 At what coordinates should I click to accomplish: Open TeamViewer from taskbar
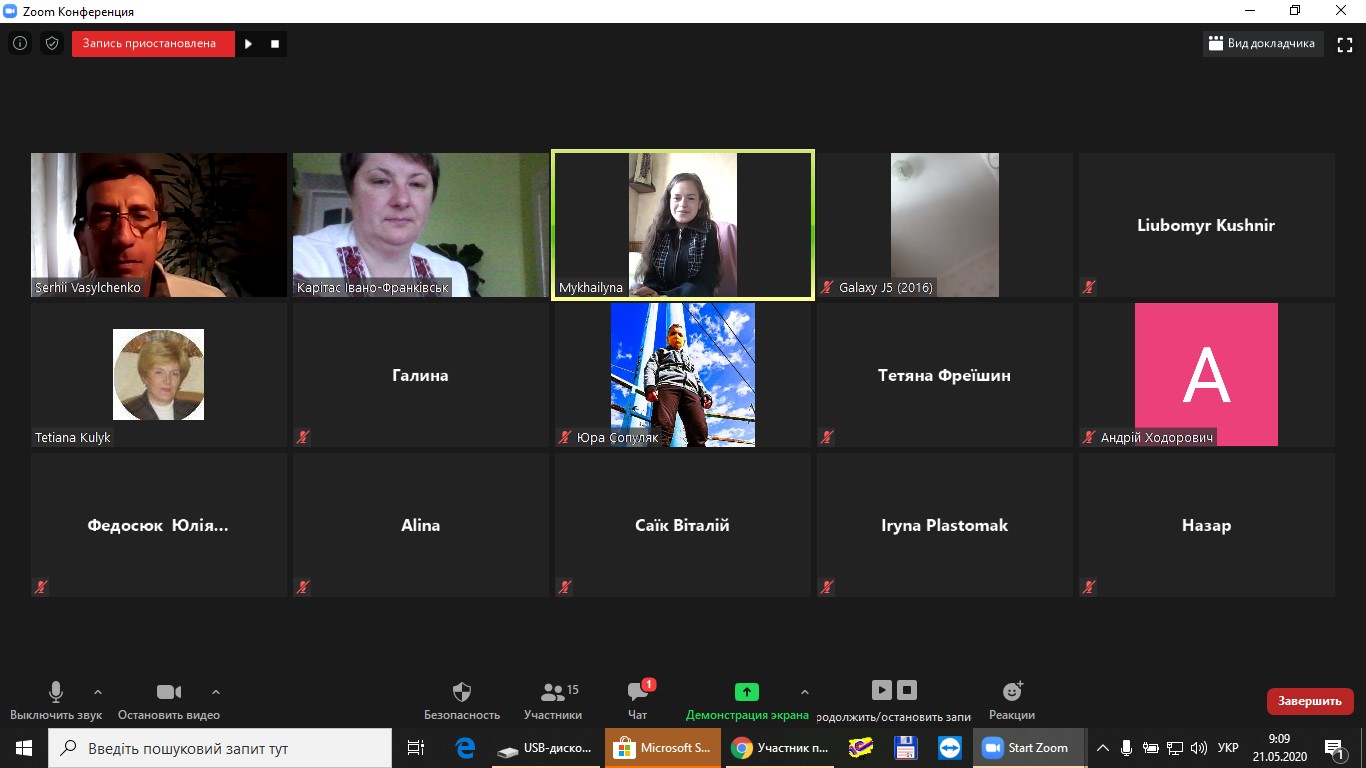[x=949, y=748]
